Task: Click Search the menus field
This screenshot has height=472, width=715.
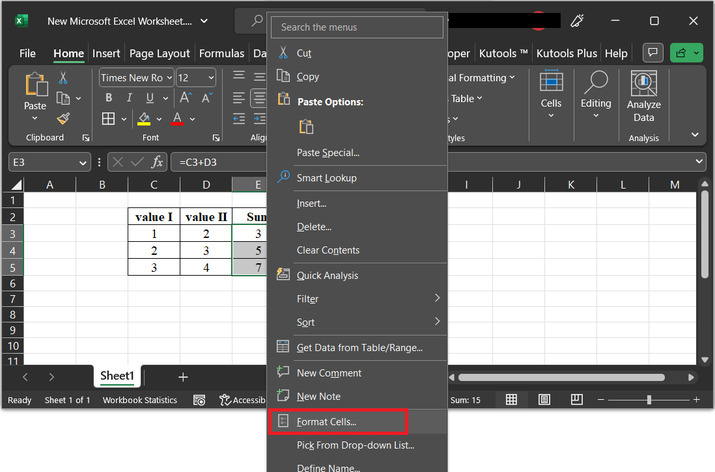Action: tap(357, 27)
